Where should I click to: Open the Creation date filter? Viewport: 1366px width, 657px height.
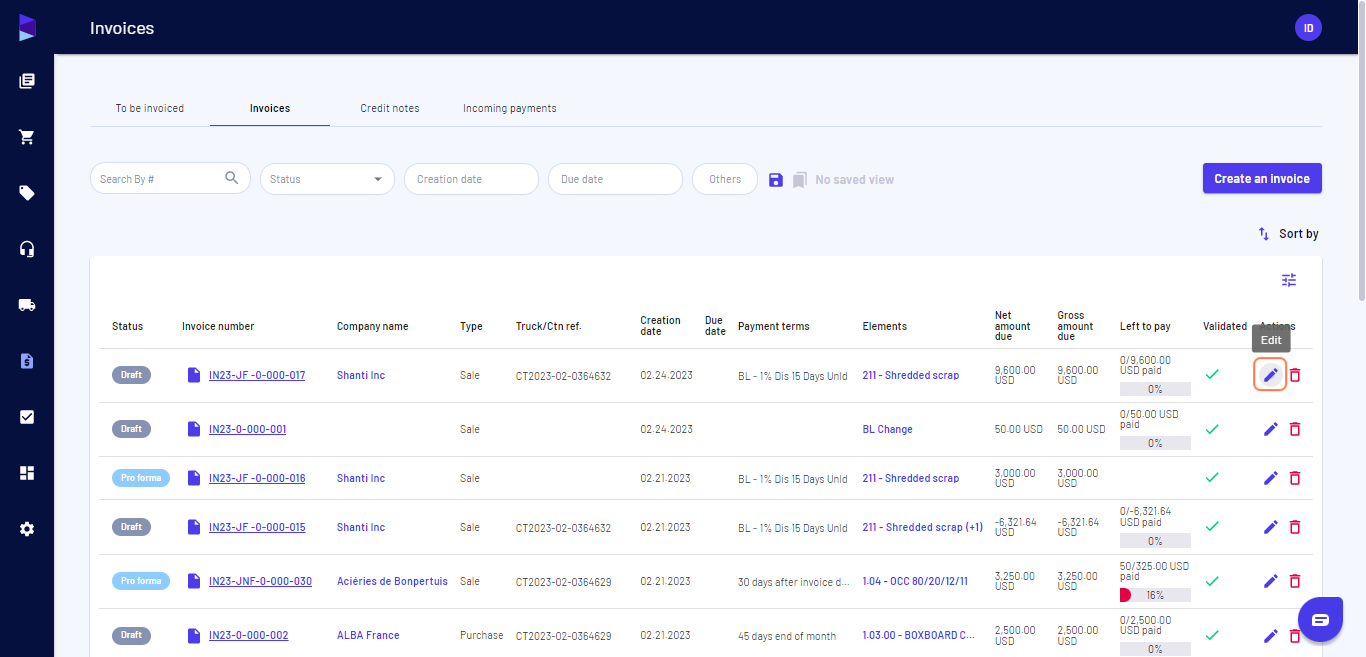click(471, 179)
